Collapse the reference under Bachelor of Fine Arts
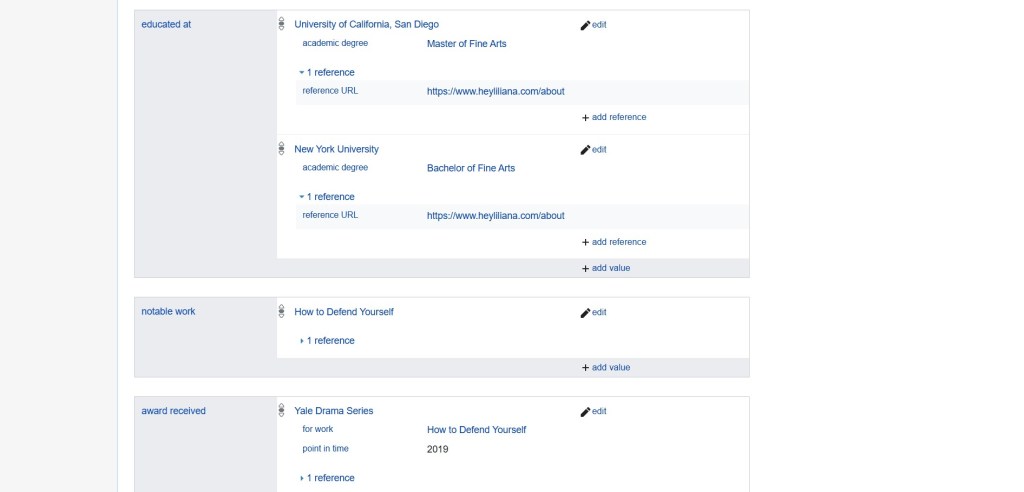This screenshot has width=1024, height=492. click(x=326, y=197)
